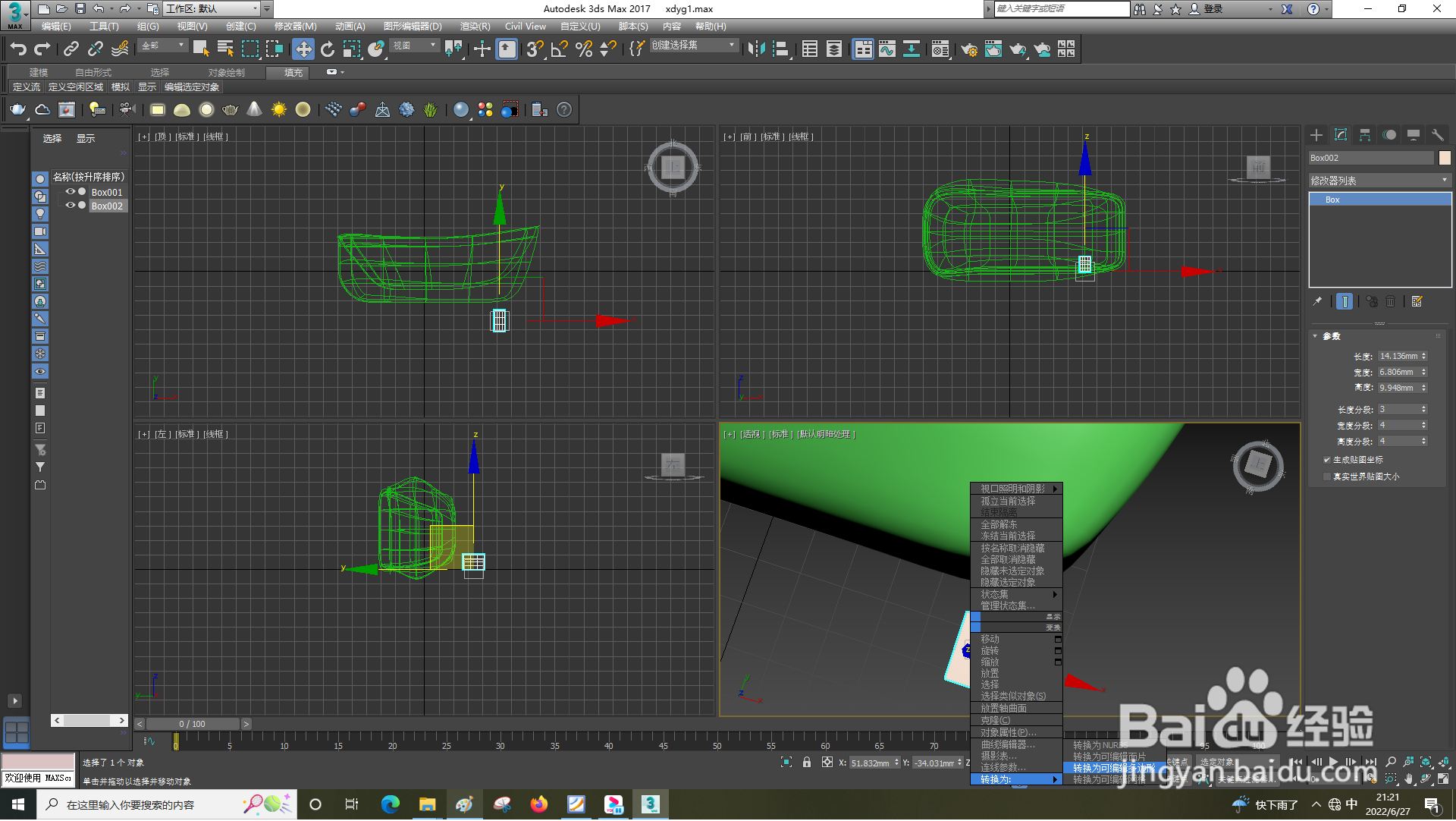The height and width of the screenshot is (821, 1456).
Task: Select the Link (chain) tool
Action: (x=71, y=49)
